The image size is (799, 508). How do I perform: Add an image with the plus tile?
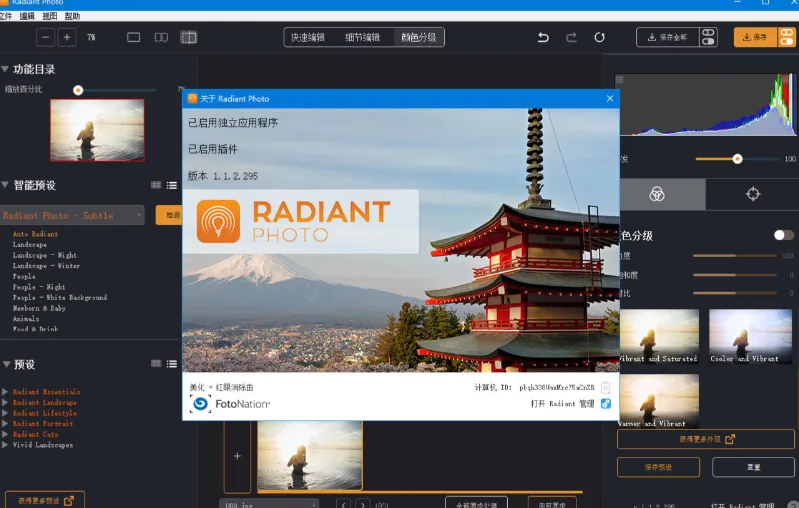tap(237, 456)
